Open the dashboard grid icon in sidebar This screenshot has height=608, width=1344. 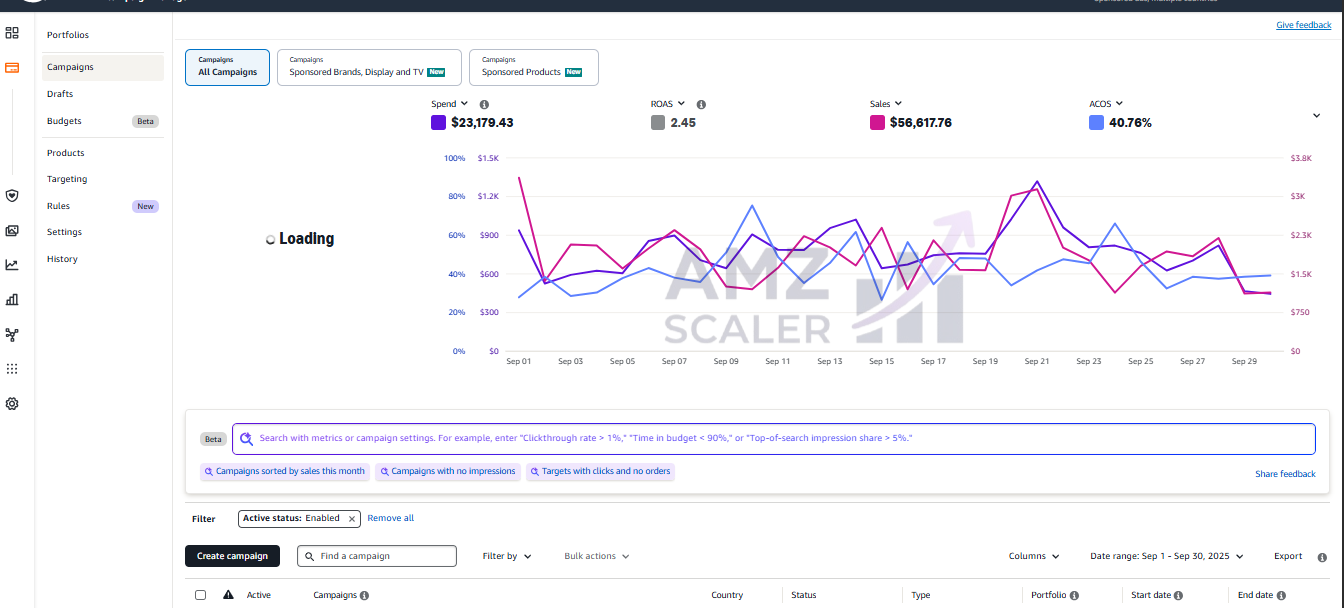[12, 33]
